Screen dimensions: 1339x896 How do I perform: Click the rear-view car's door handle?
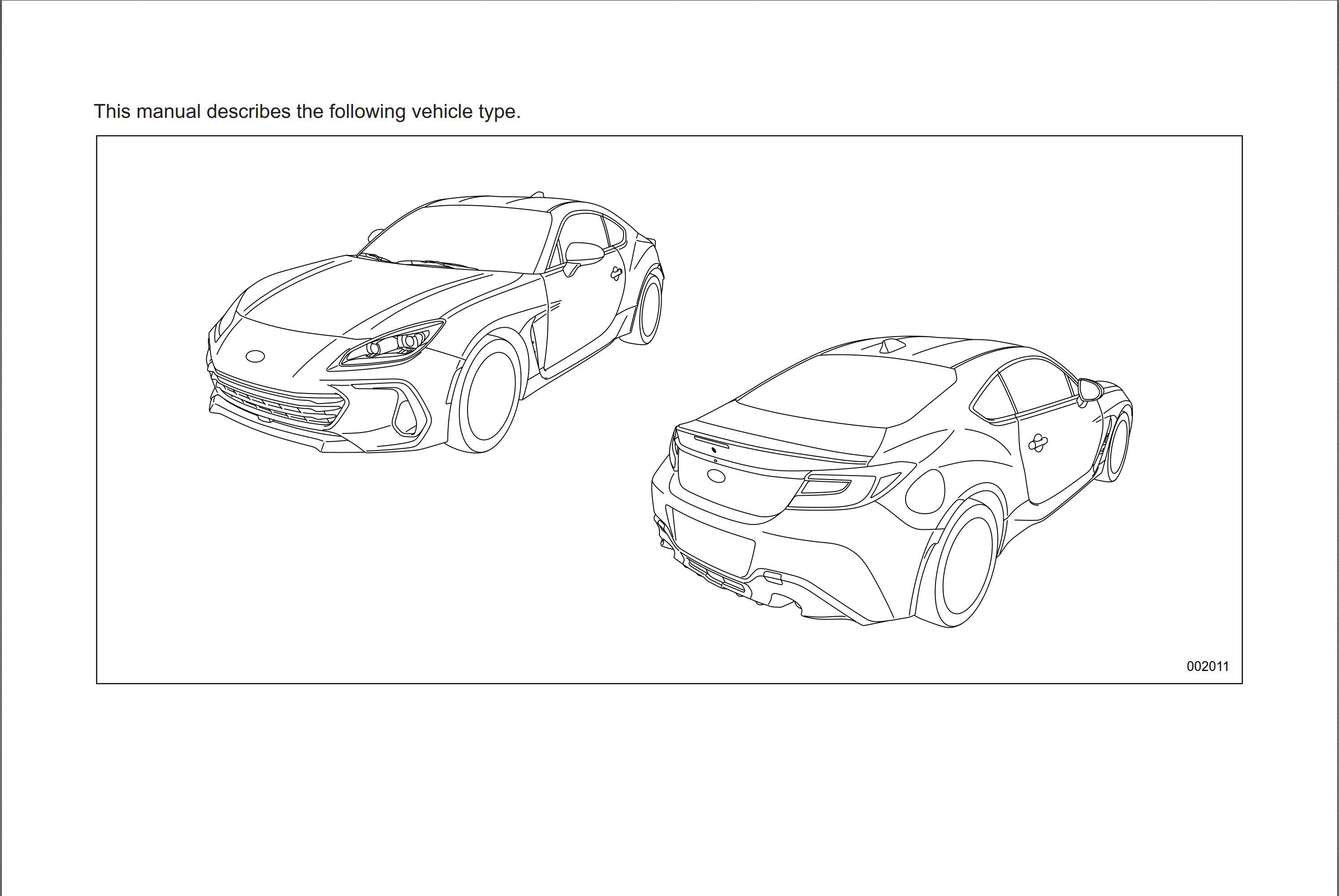1037,443
